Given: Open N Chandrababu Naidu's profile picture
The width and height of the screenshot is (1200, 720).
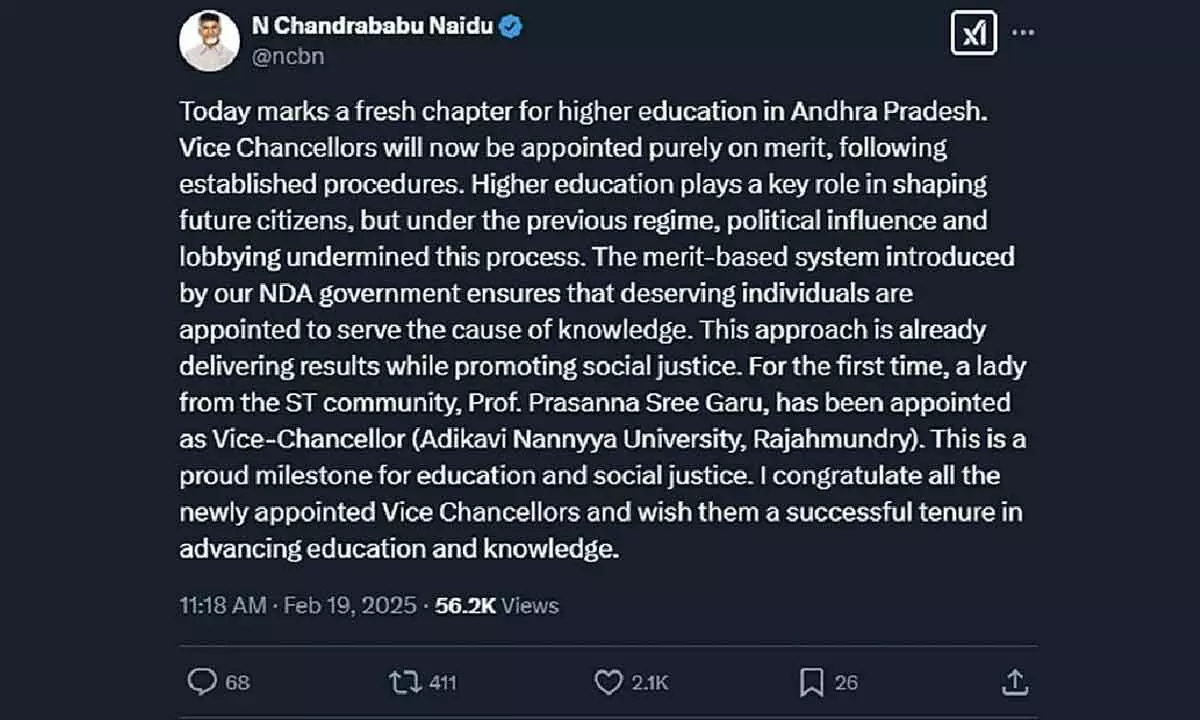Looking at the screenshot, I should 210,42.
